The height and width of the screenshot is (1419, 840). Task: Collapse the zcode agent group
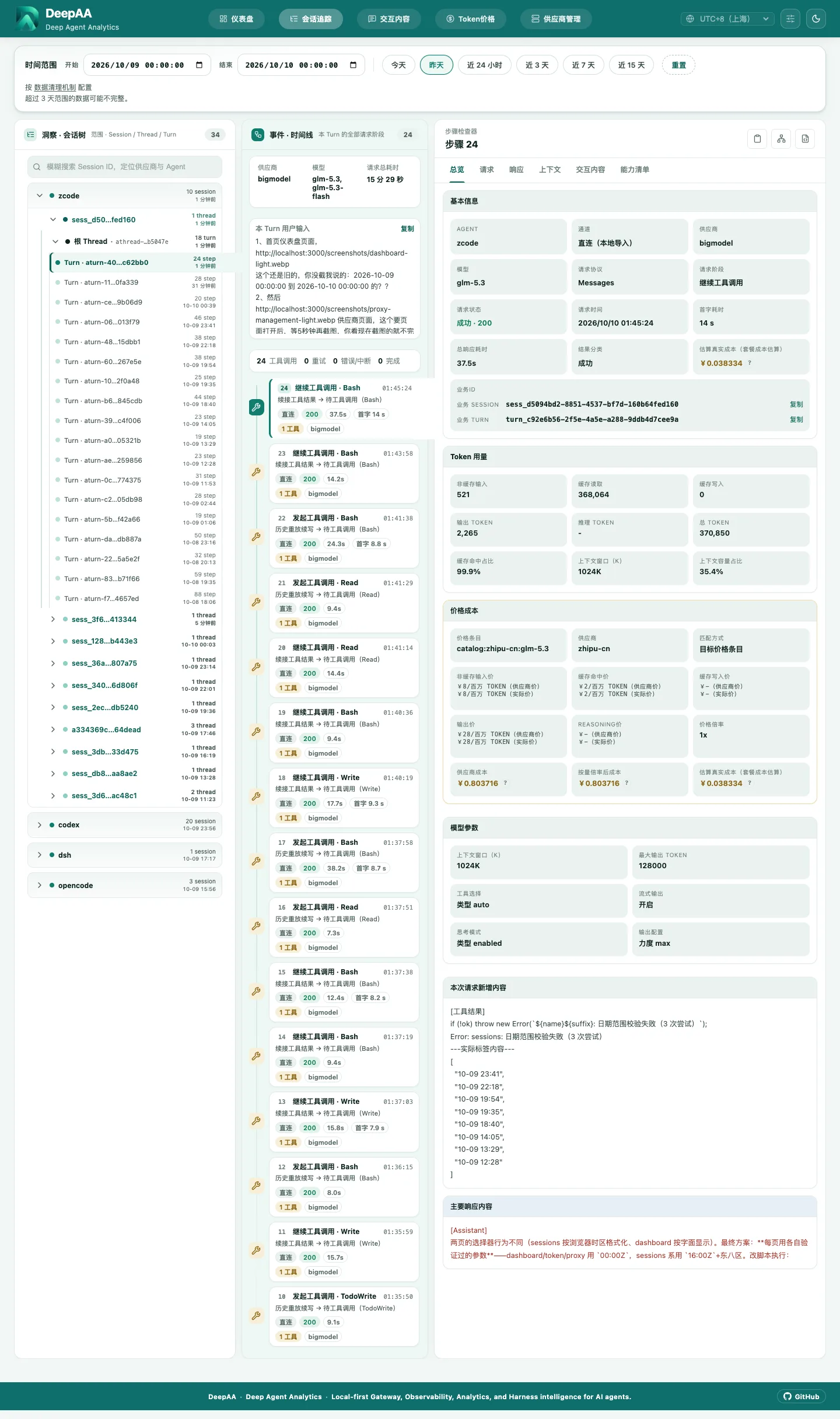(x=40, y=195)
